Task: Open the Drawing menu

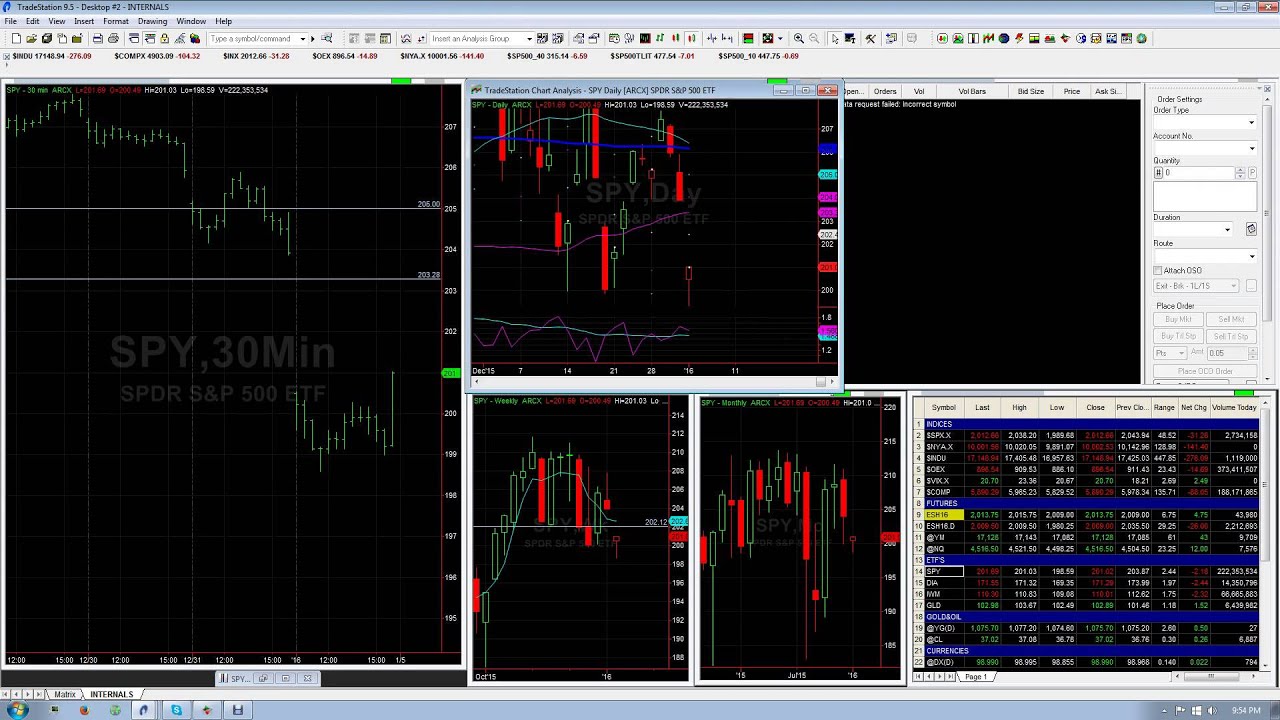Action: pyautogui.click(x=152, y=21)
